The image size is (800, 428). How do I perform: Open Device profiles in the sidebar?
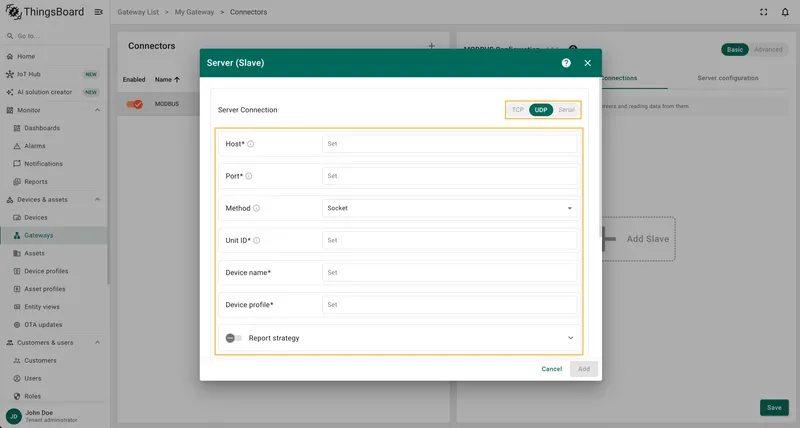pyautogui.click(x=54, y=271)
